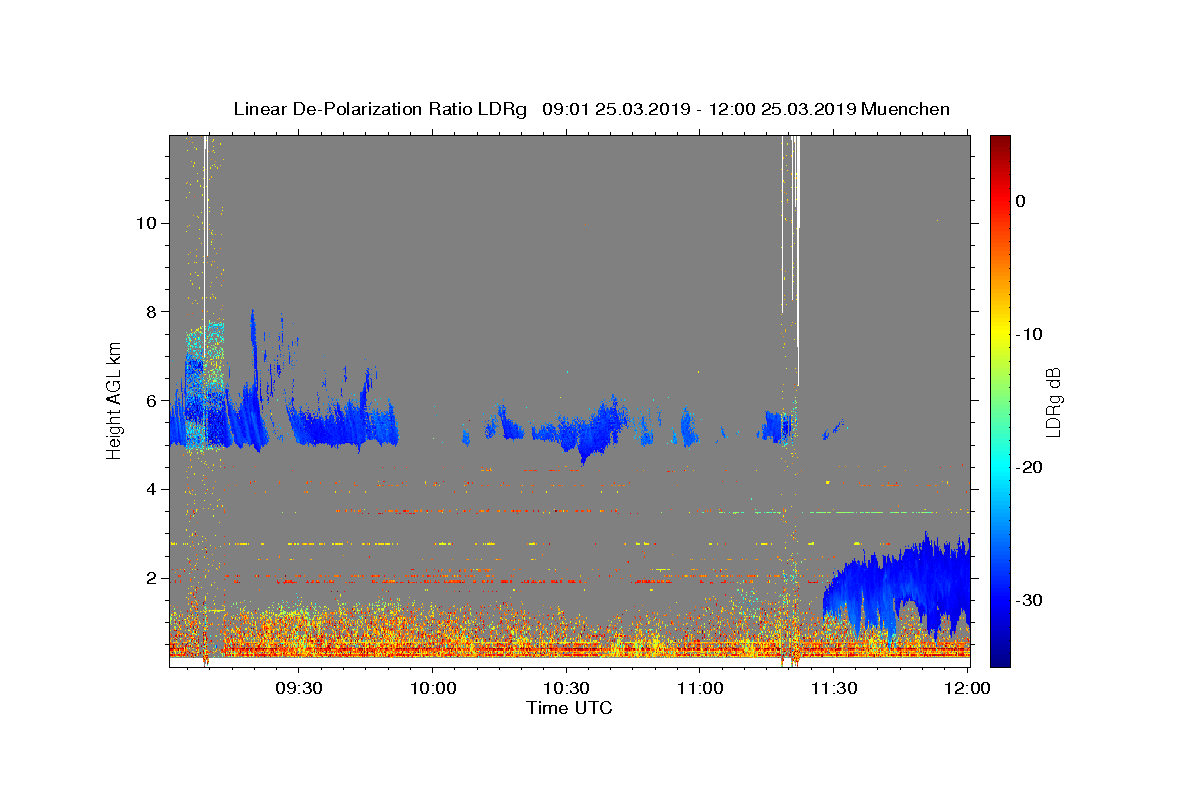The width and height of the screenshot is (1200, 800).
Task: Click the colorbar value -30
Action: coord(1030,600)
